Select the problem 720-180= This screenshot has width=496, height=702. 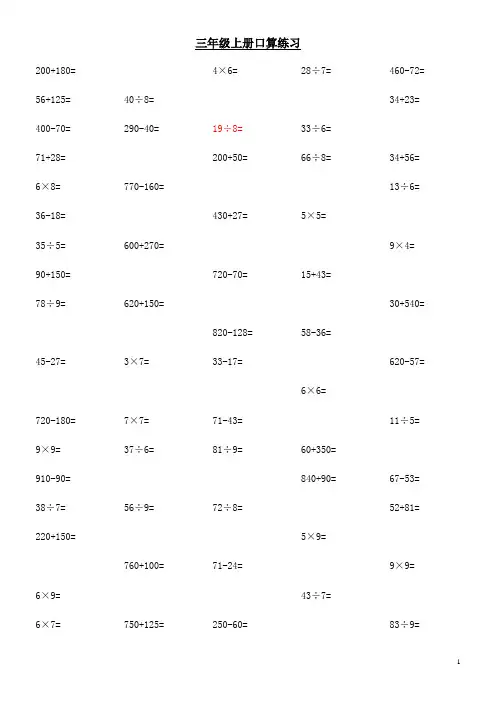pyautogui.click(x=56, y=421)
